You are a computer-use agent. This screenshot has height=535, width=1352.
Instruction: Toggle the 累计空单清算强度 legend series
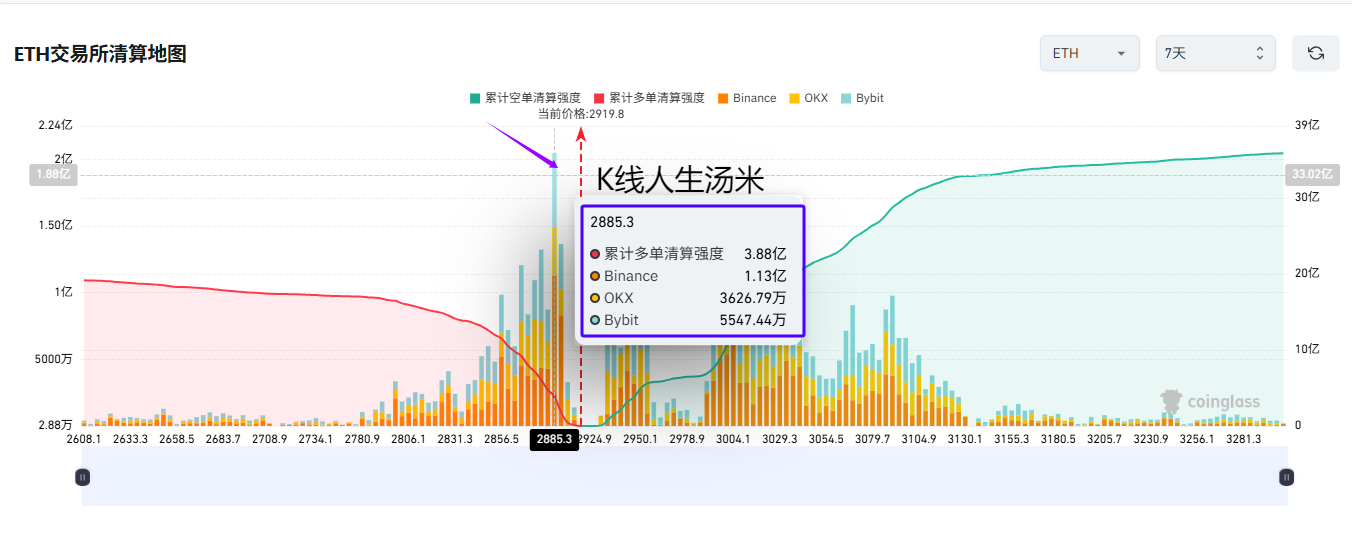525,98
